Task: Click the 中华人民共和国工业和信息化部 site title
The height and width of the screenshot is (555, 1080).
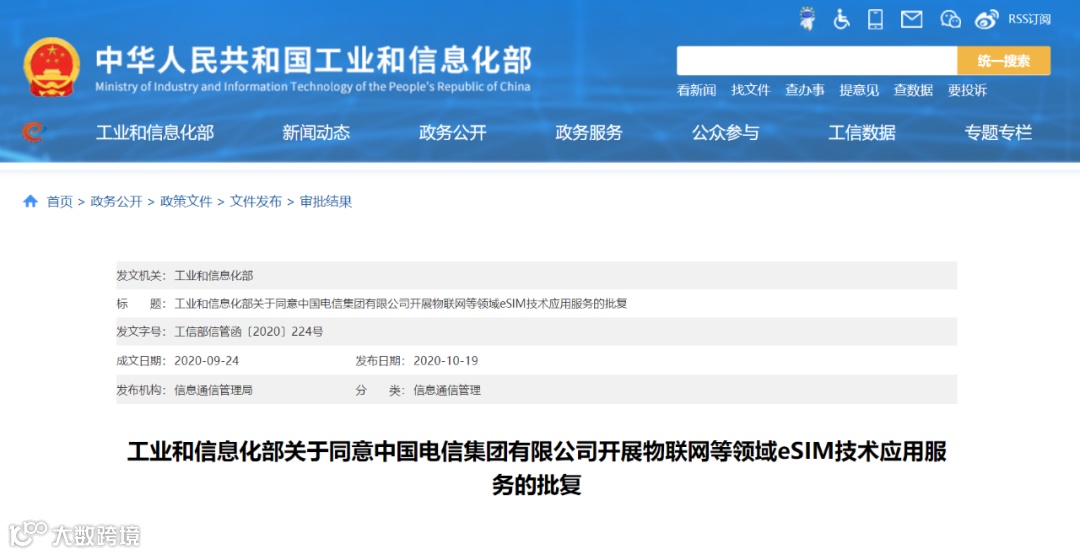Action: coord(313,60)
